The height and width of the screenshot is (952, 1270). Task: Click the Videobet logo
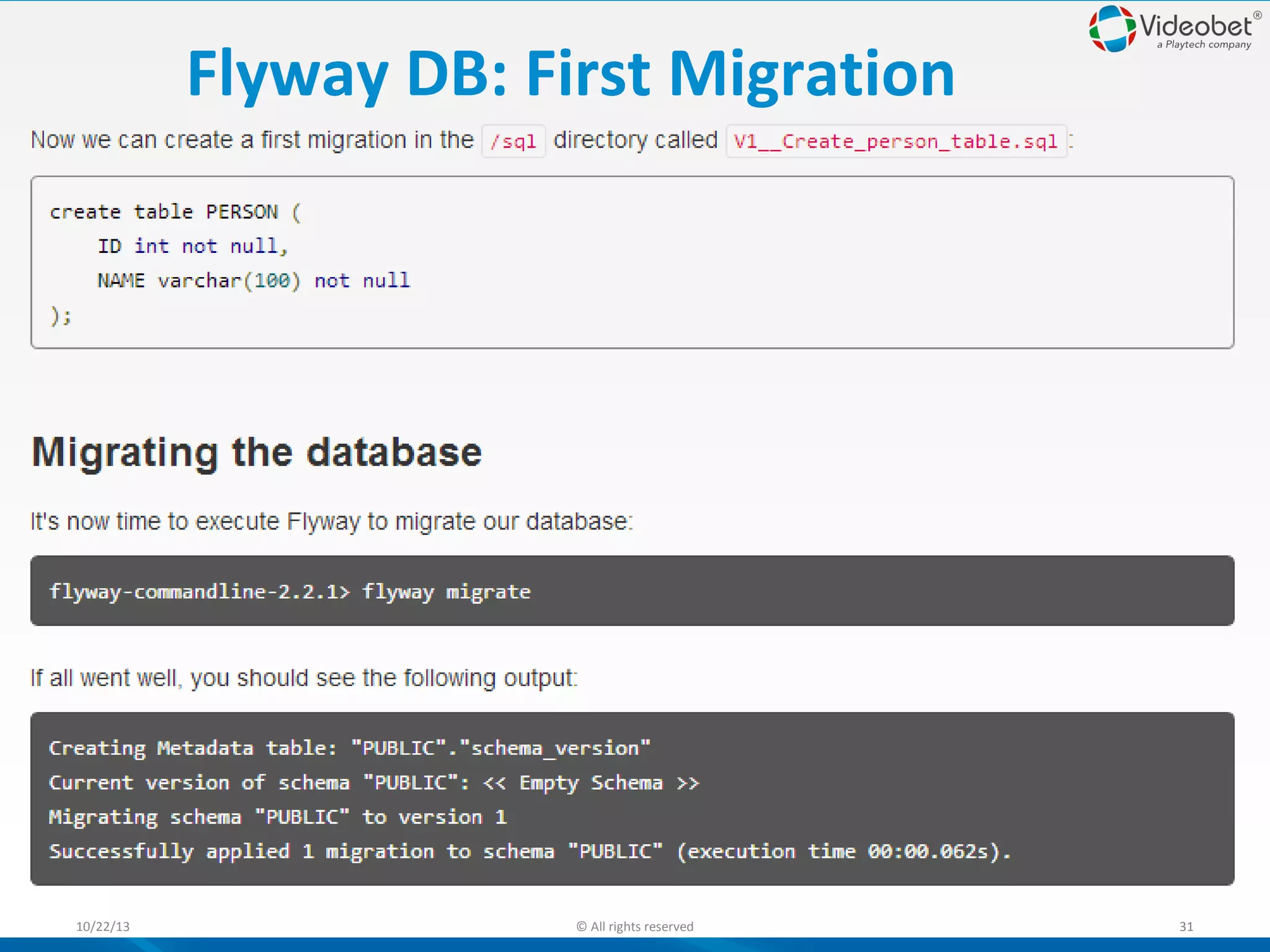click(1175, 28)
